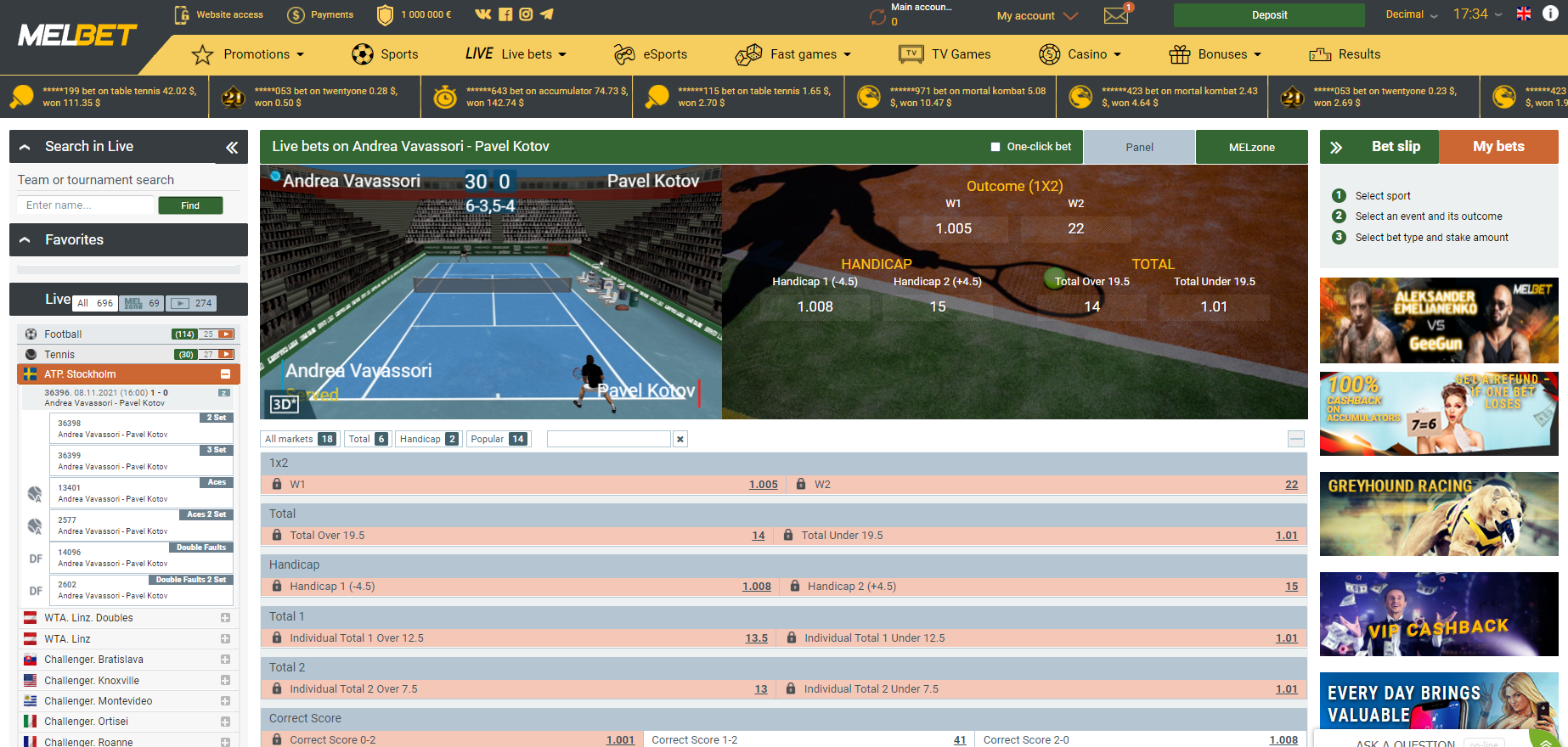Open the LIVE Live bets dropdown

click(516, 54)
